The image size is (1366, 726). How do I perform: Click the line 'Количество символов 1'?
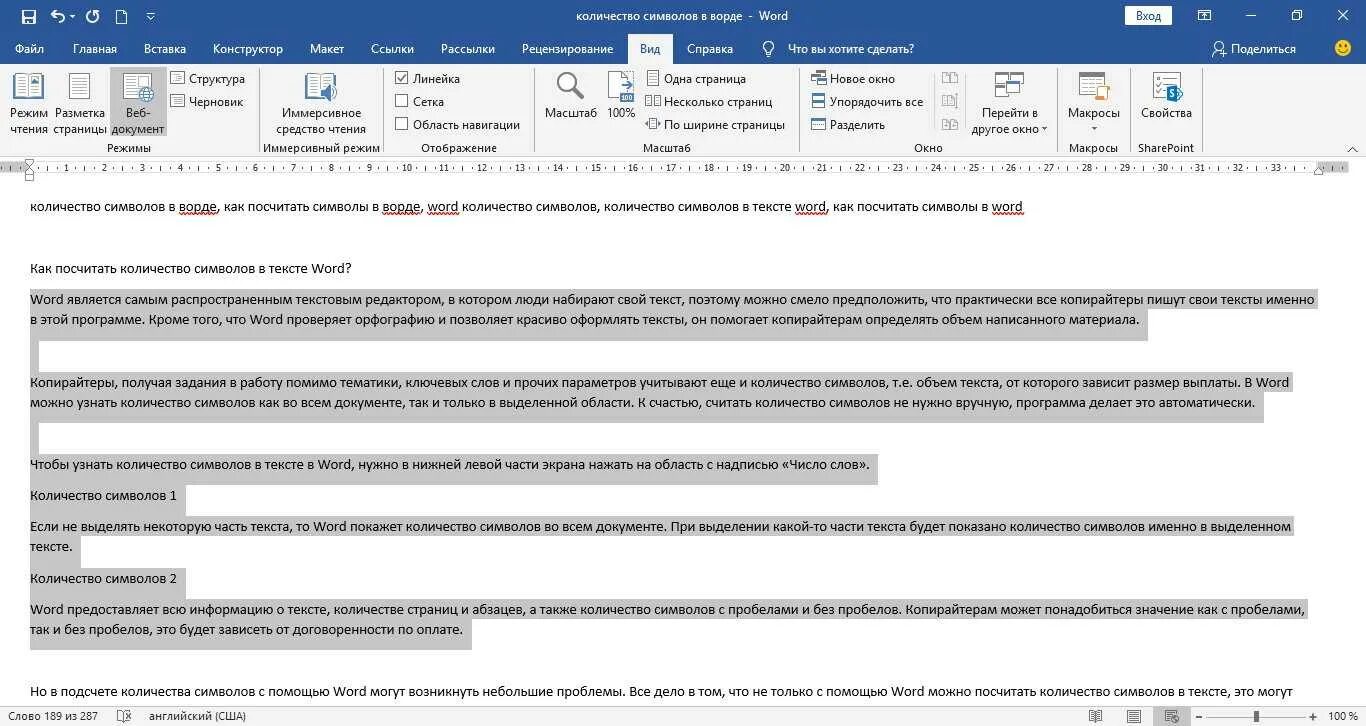[x=103, y=495]
